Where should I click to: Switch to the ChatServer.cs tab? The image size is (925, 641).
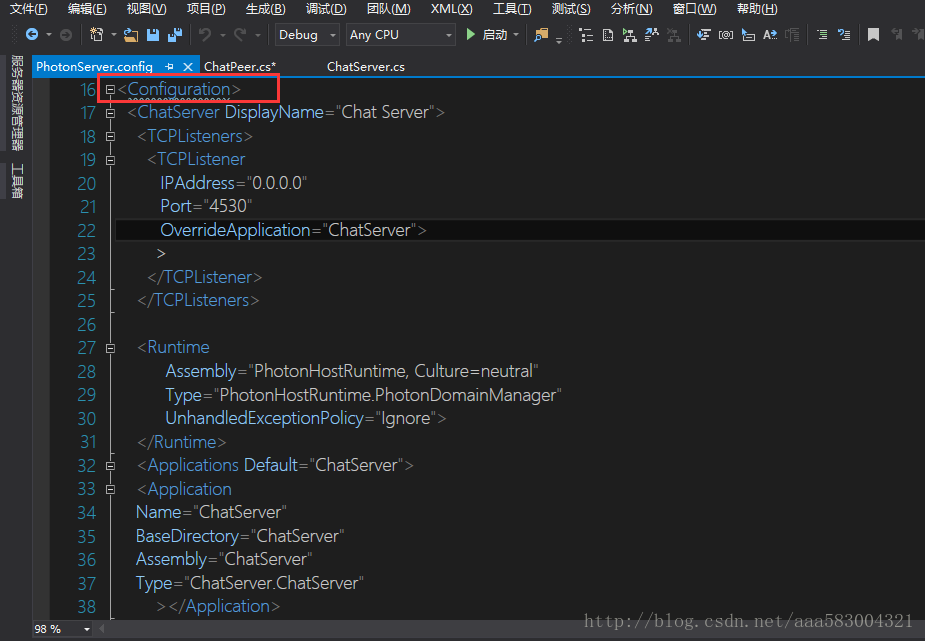(365, 67)
